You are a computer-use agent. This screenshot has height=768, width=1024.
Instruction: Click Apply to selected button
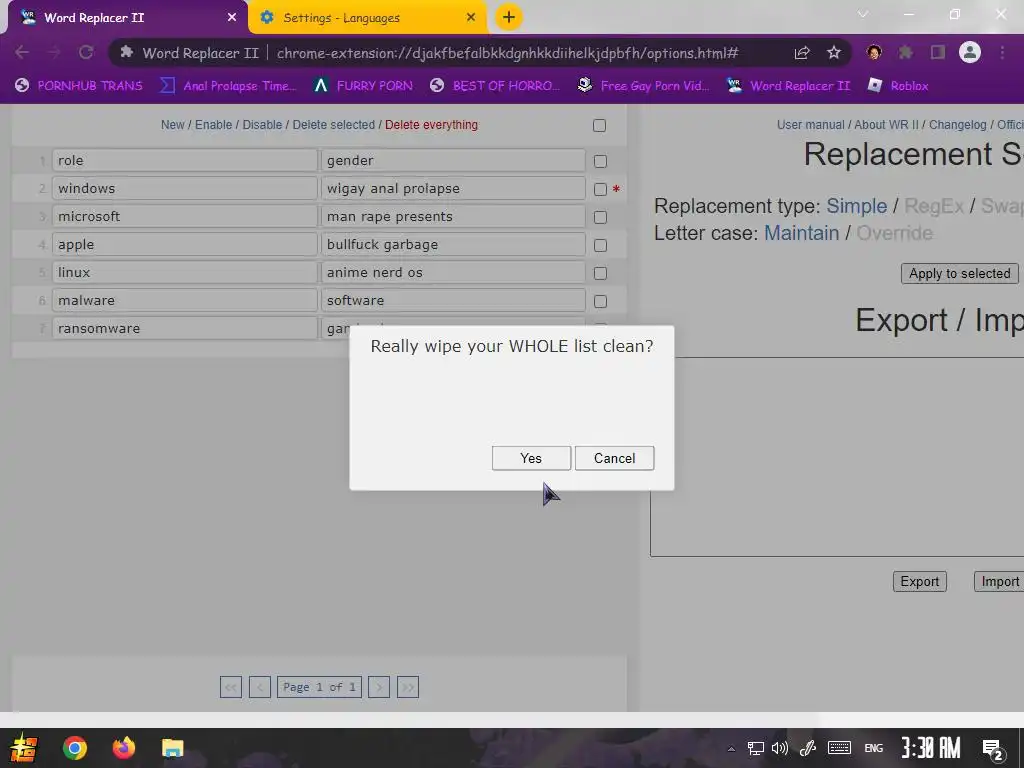(959, 274)
